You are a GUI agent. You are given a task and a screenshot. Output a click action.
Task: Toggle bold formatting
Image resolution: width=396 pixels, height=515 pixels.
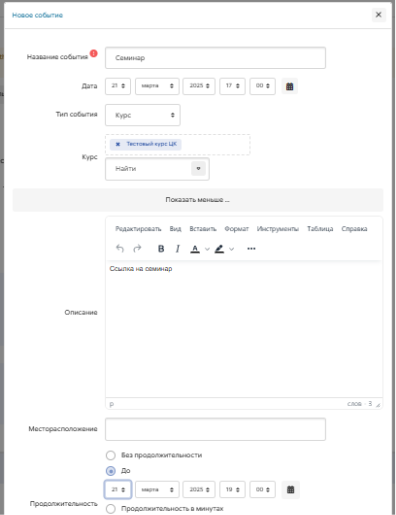[161, 249]
